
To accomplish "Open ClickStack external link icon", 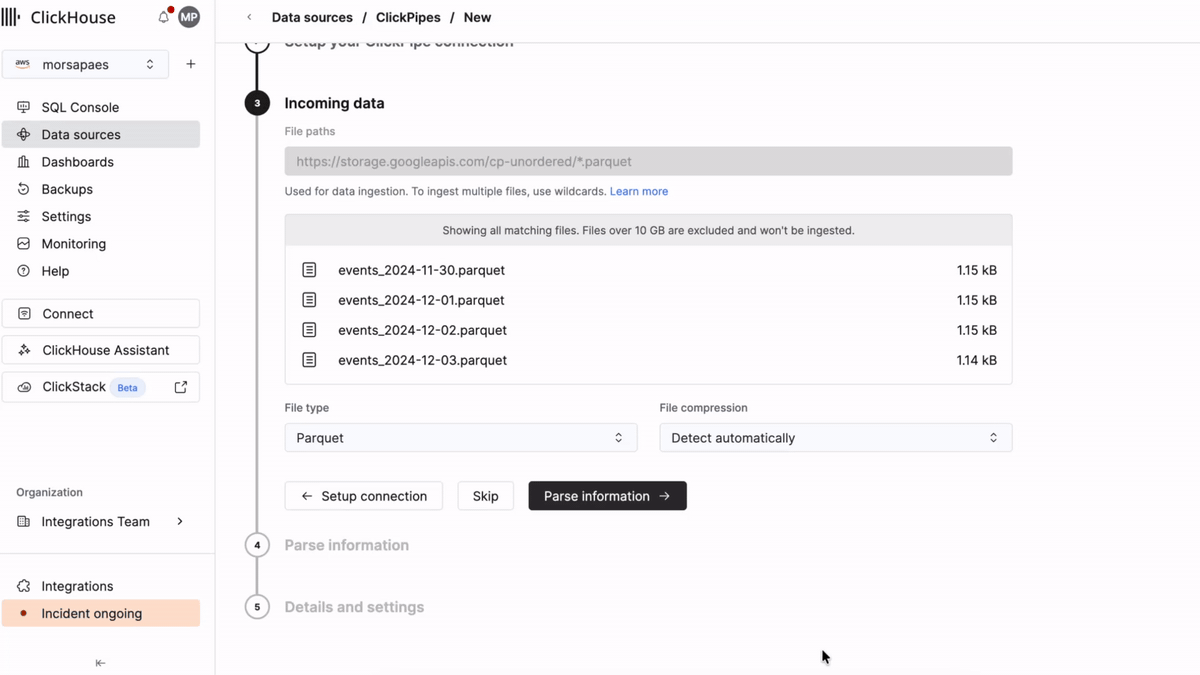I will (x=181, y=387).
